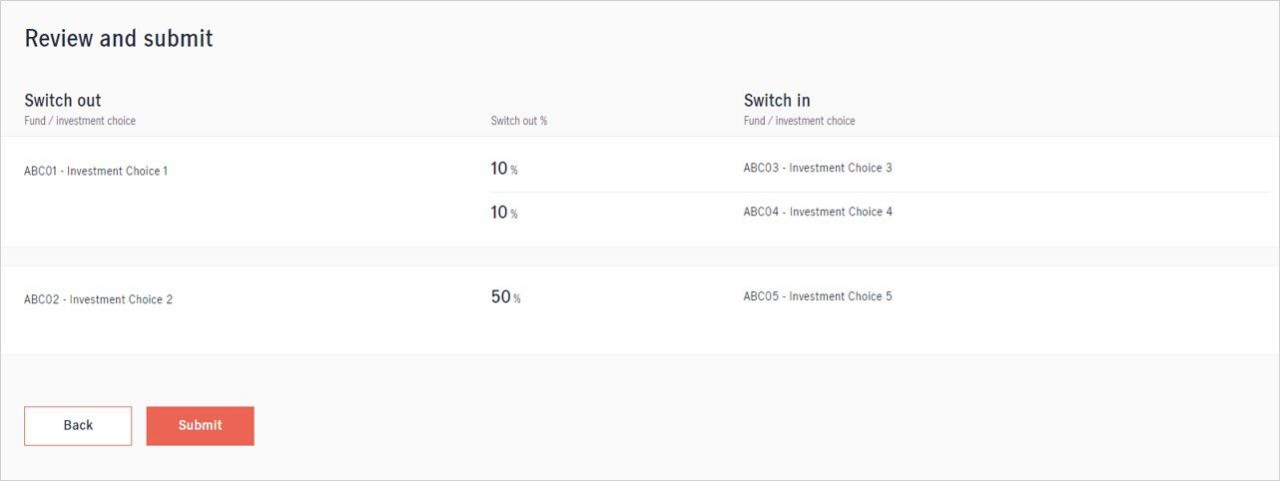Click the Back button

tap(78, 425)
